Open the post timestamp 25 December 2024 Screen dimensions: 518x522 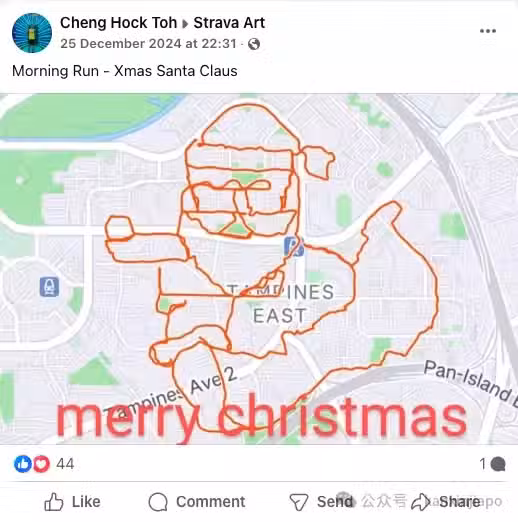pyautogui.click(x=148, y=44)
